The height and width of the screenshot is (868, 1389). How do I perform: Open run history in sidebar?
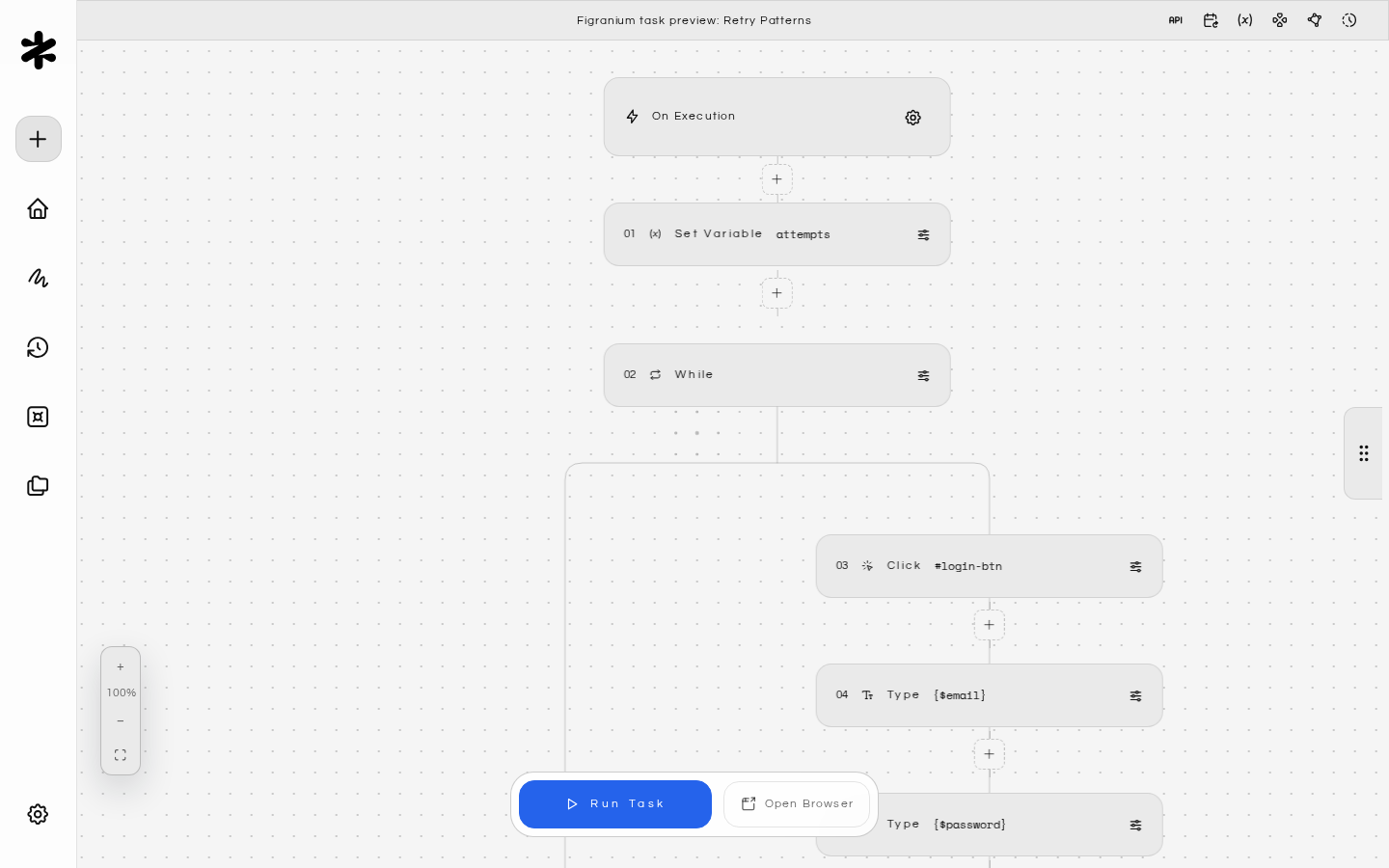[38, 347]
